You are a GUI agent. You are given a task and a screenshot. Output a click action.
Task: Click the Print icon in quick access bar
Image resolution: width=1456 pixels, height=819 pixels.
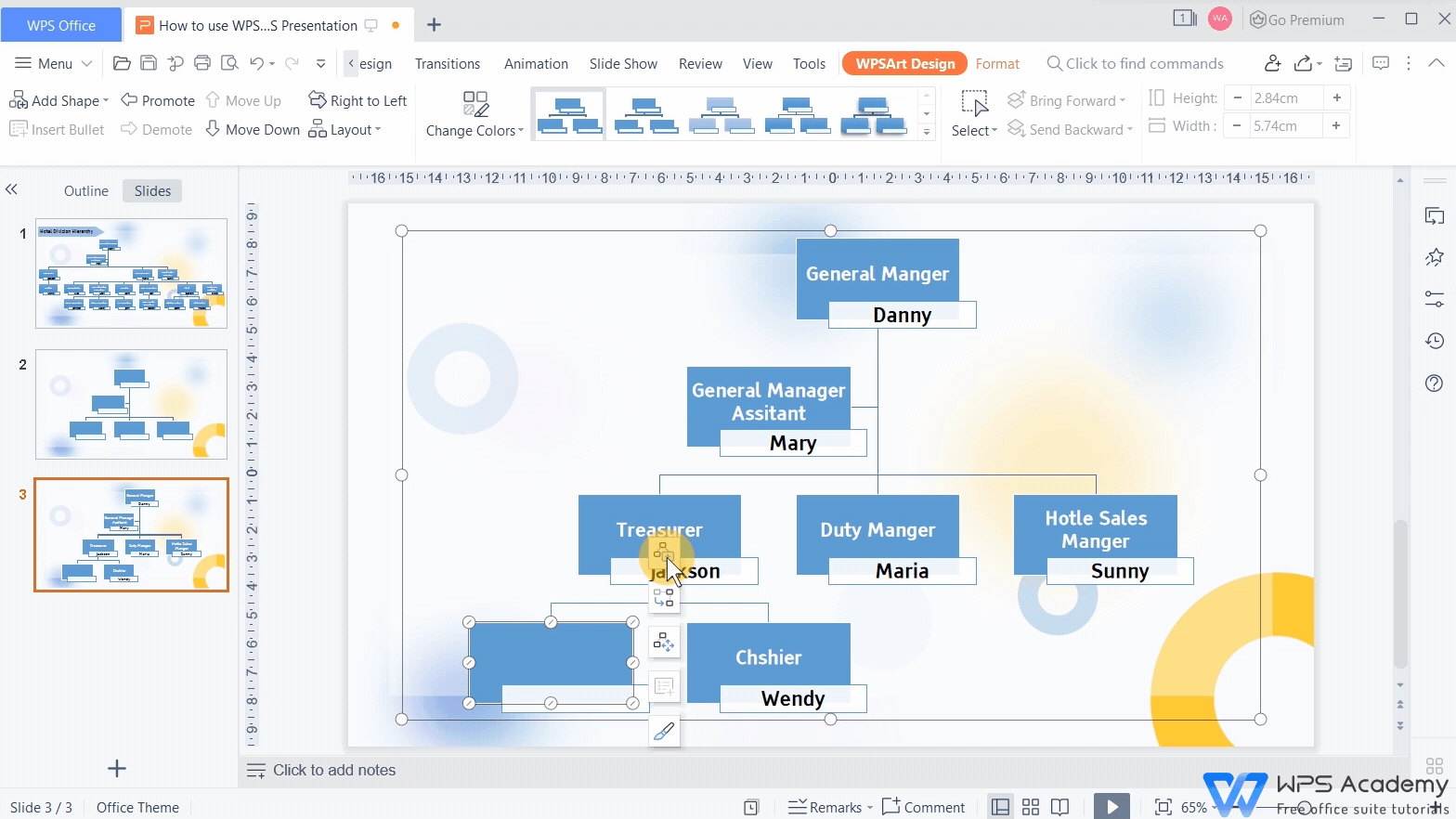(202, 63)
